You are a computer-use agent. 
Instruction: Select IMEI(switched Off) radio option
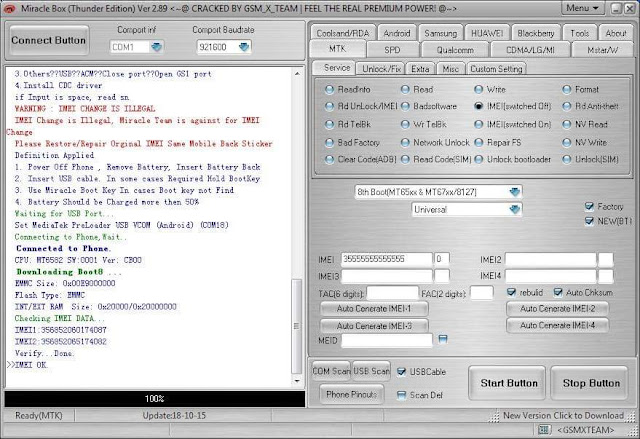pyautogui.click(x=479, y=106)
